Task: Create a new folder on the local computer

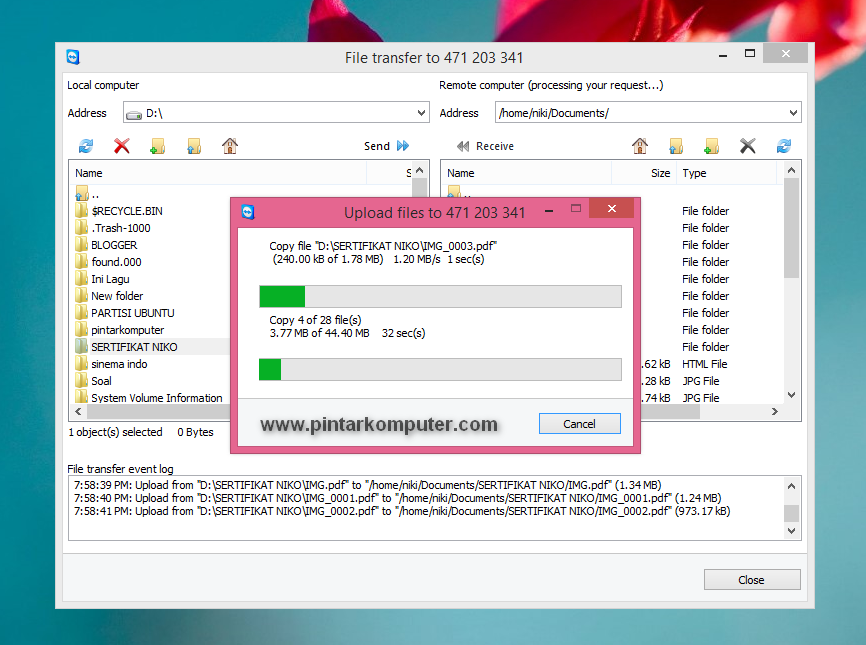Action: [157, 146]
